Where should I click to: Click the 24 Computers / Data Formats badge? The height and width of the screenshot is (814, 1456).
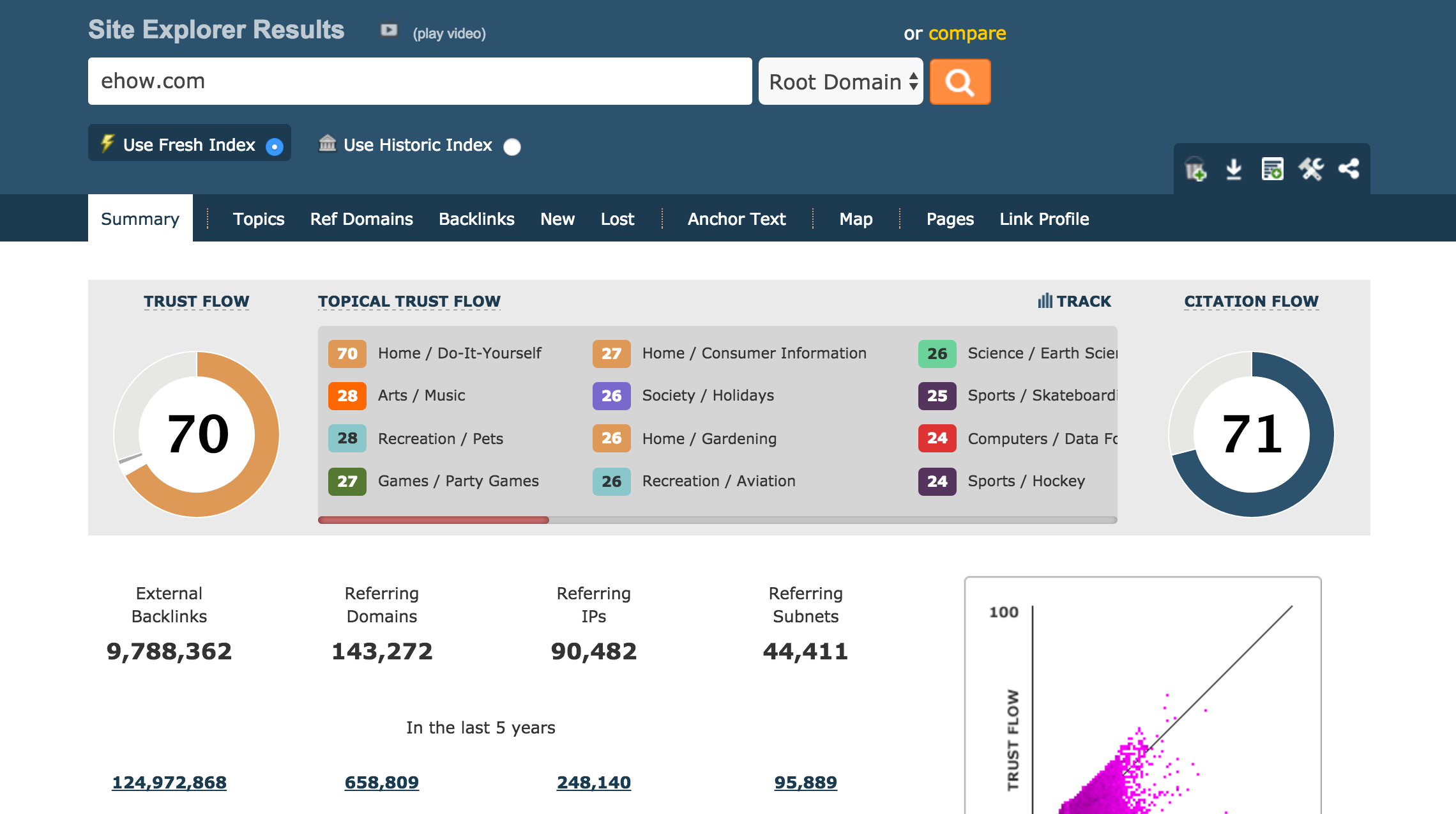(937, 438)
